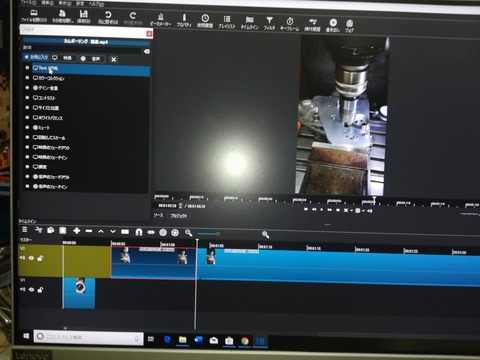The width and height of the screenshot is (480, 360).
Task: Click the Save icon in the toolbar
Action: click(84, 17)
